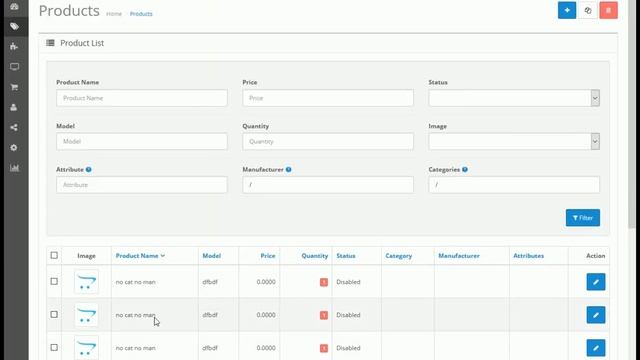
Task: Click the red delete product button
Action: (609, 10)
